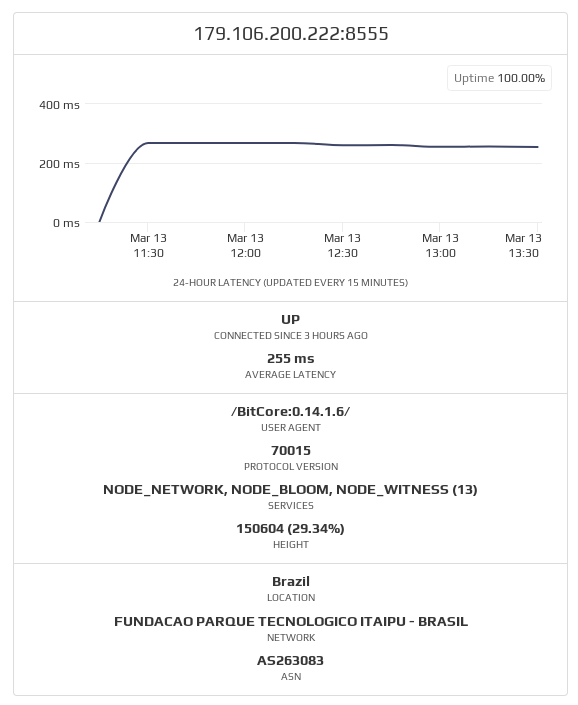Viewport: 578px width, 705px height.
Task: Select the Mar 13 11:30 axis label
Action: tap(148, 245)
